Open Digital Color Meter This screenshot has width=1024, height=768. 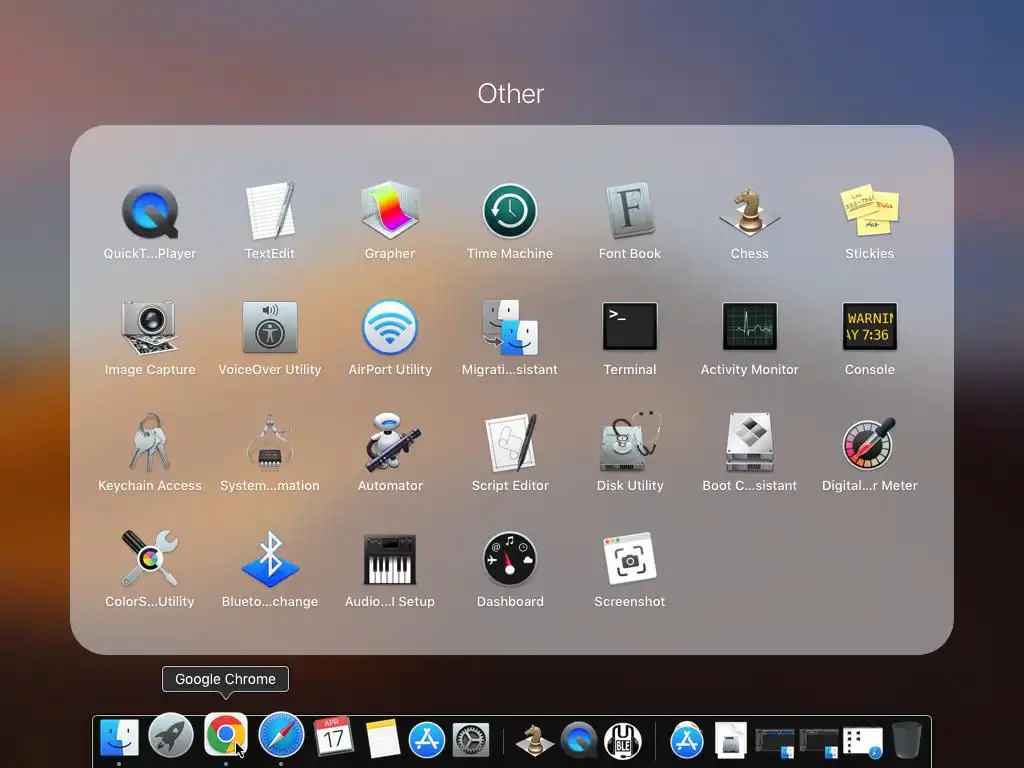pos(869,443)
